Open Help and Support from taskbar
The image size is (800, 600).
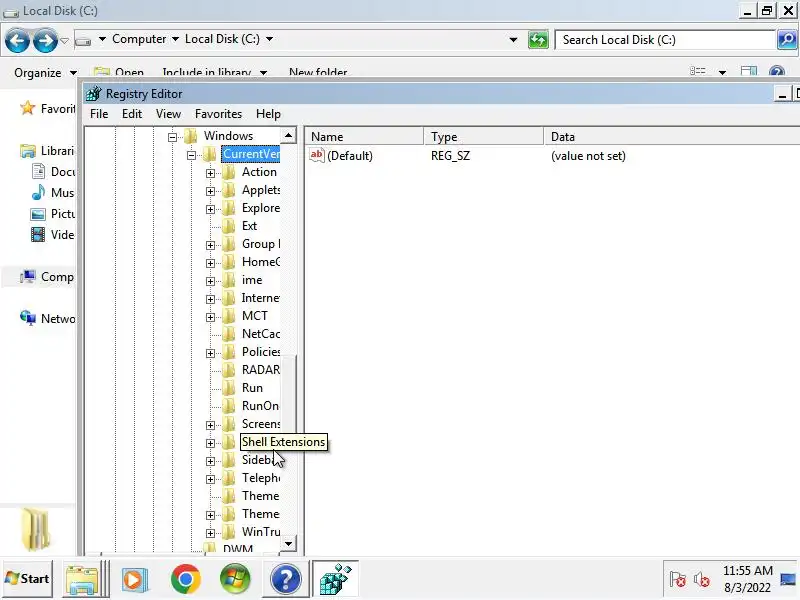(x=286, y=579)
